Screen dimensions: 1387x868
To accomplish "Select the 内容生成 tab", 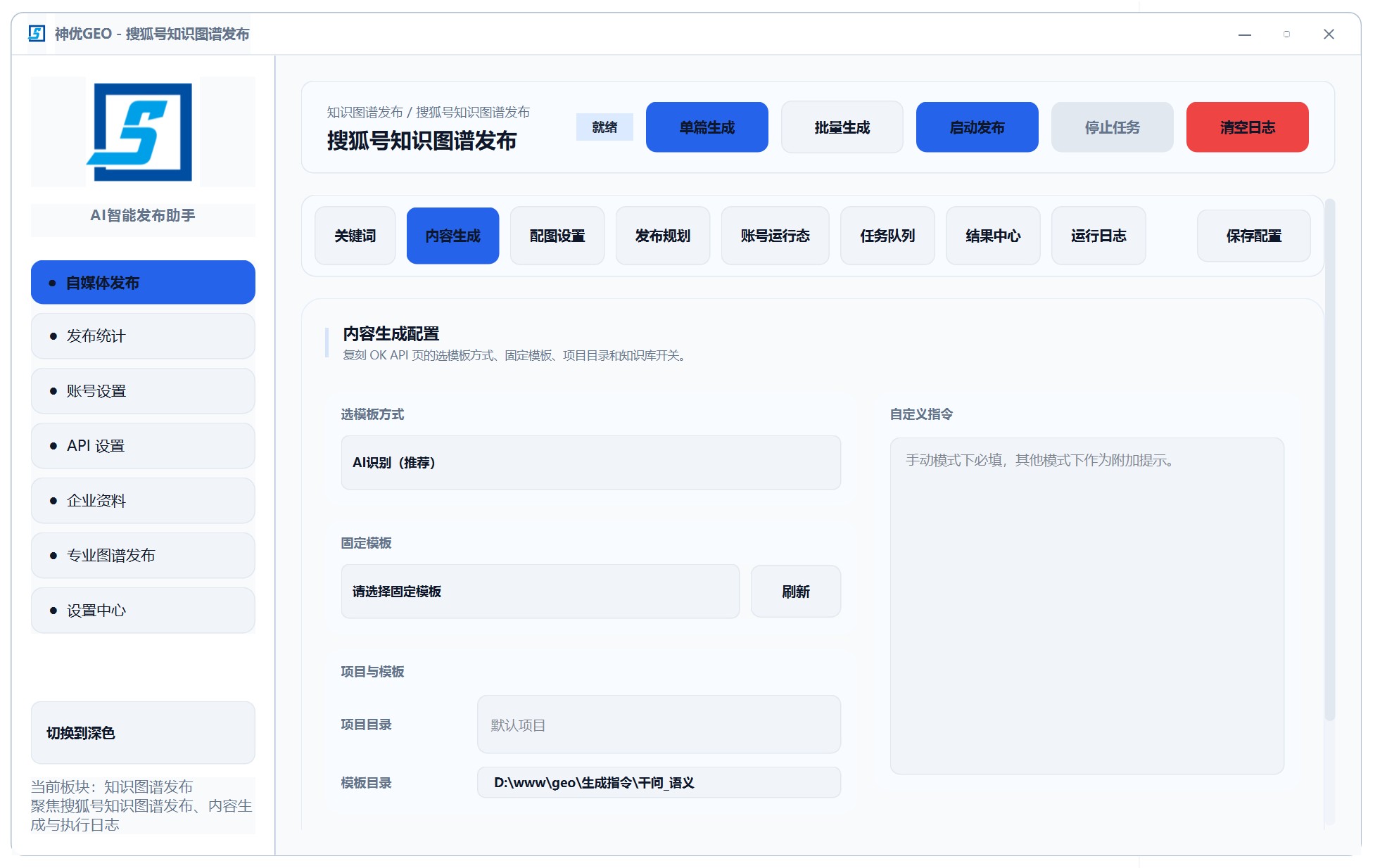I will (452, 236).
